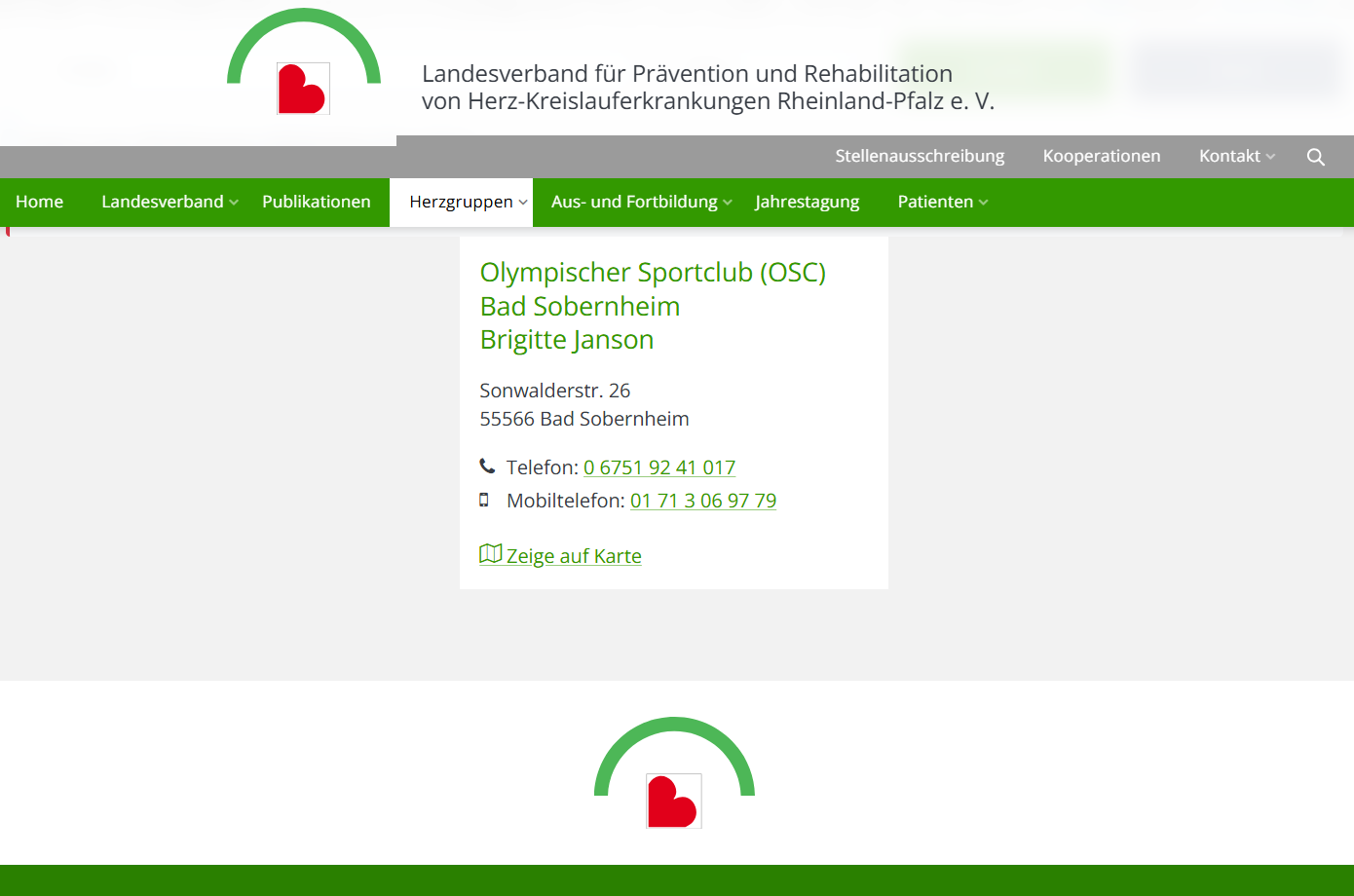
Task: Open the Kooperationen link
Action: click(1101, 156)
